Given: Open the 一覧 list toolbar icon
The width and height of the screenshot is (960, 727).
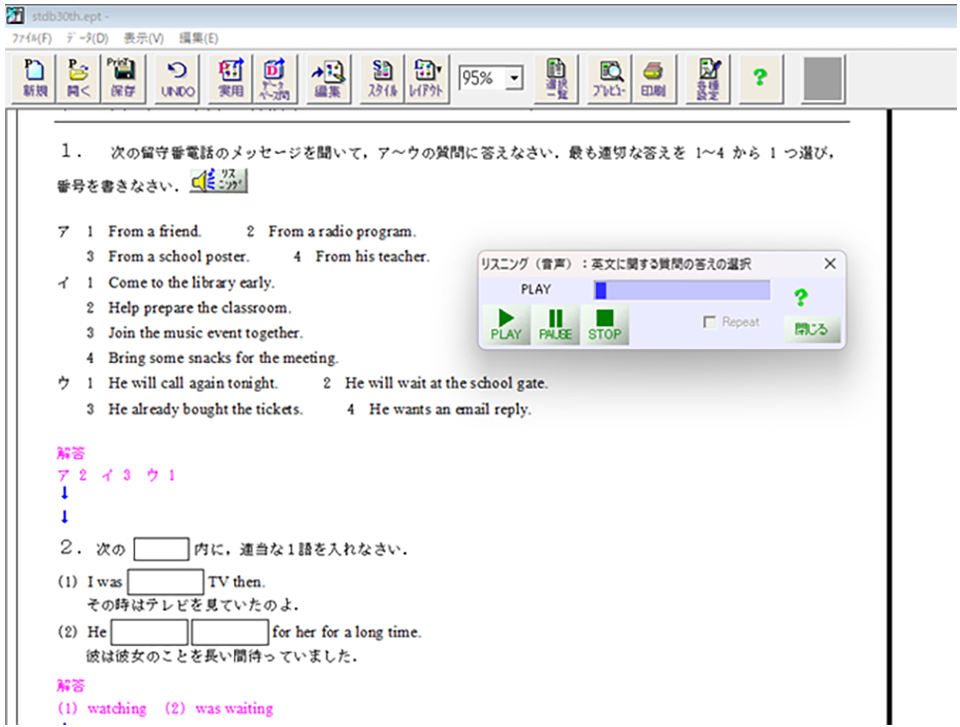Looking at the screenshot, I should [556, 78].
